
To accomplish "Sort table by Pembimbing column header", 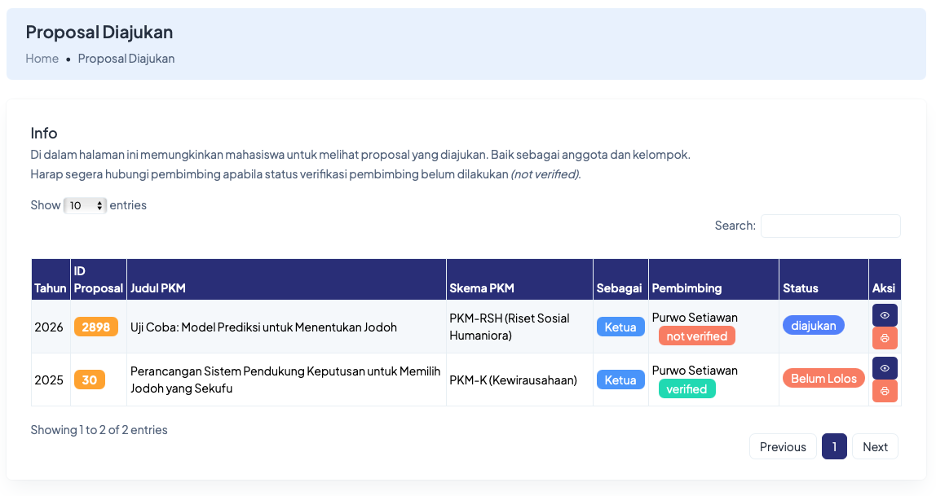I will 714,279.
